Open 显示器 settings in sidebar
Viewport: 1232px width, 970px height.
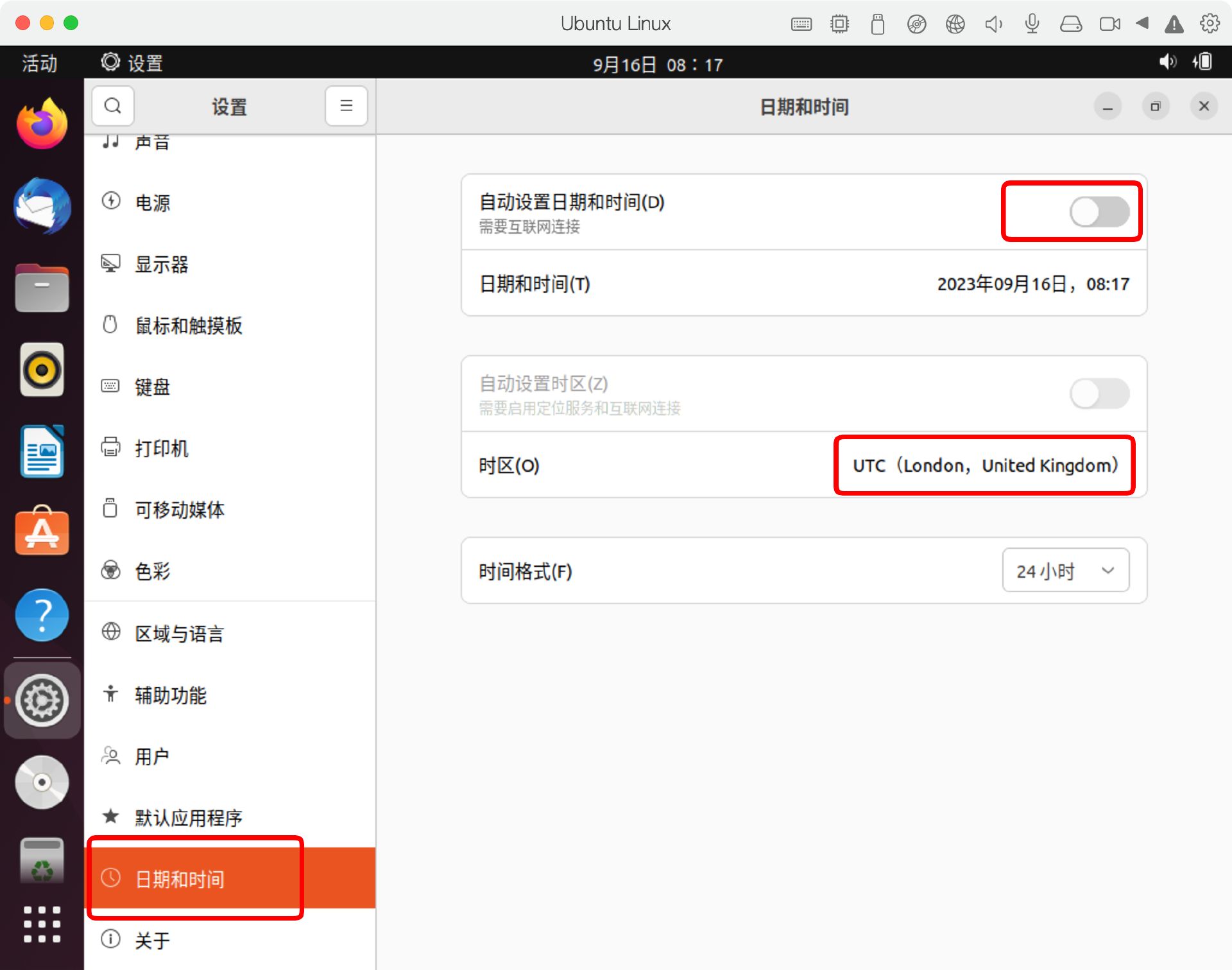[230, 264]
